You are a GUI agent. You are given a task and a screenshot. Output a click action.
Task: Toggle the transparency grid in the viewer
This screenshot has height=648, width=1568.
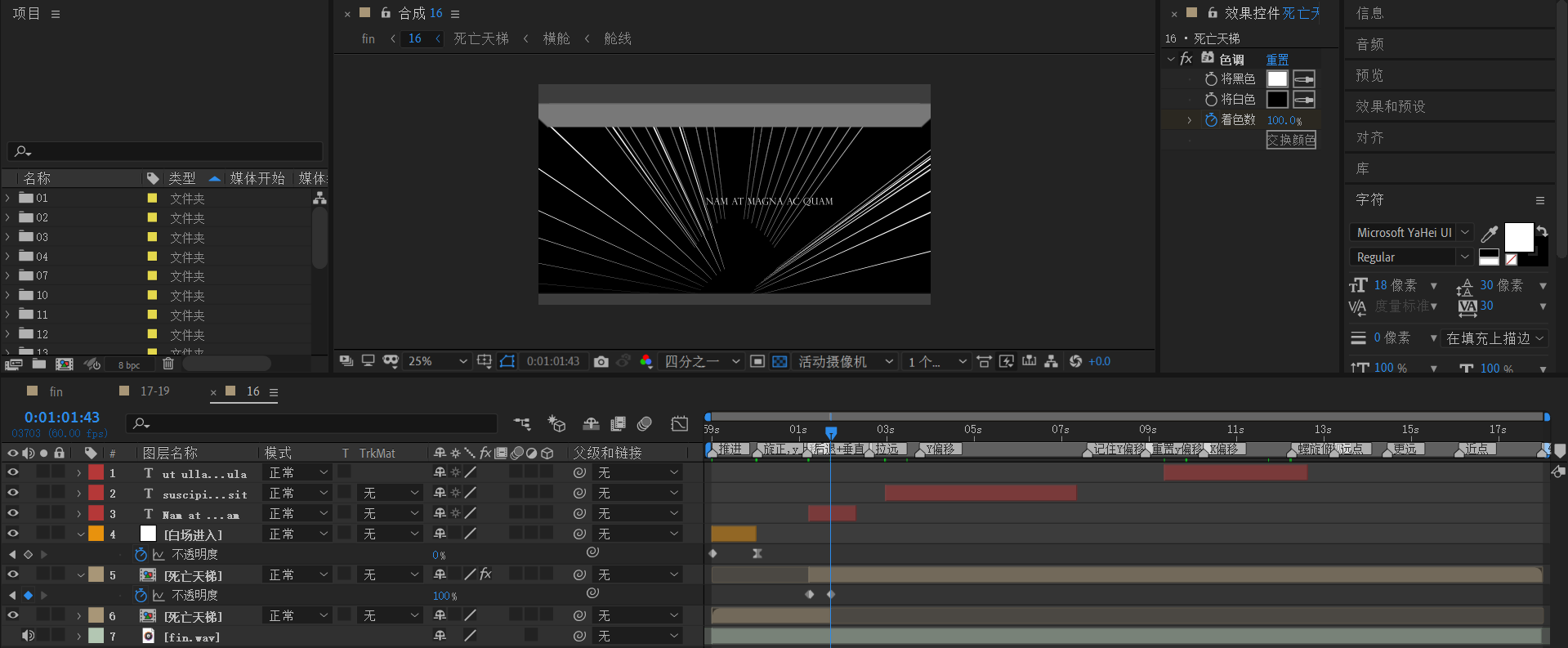pos(780,361)
